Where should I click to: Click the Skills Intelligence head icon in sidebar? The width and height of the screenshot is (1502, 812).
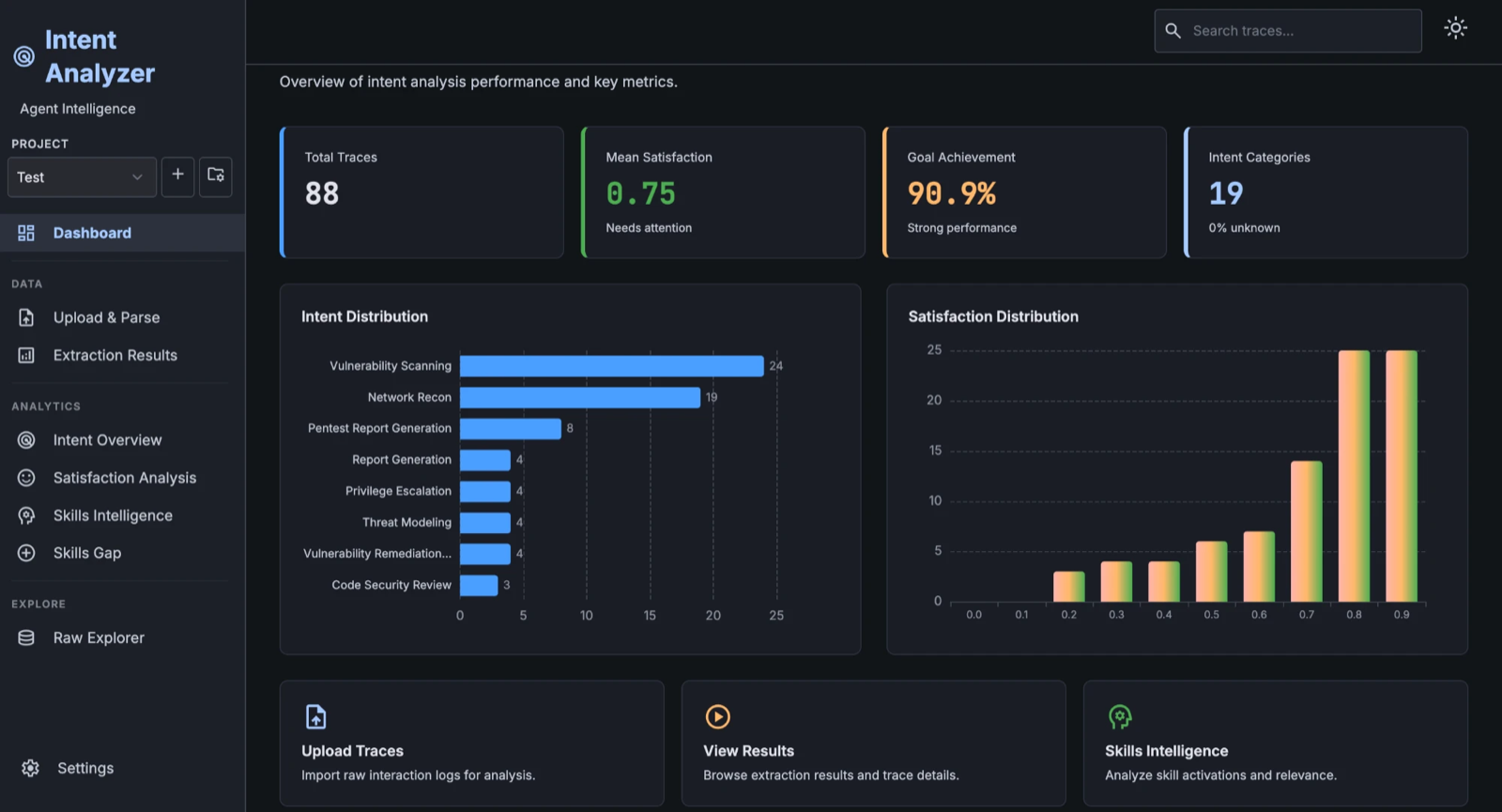point(26,515)
